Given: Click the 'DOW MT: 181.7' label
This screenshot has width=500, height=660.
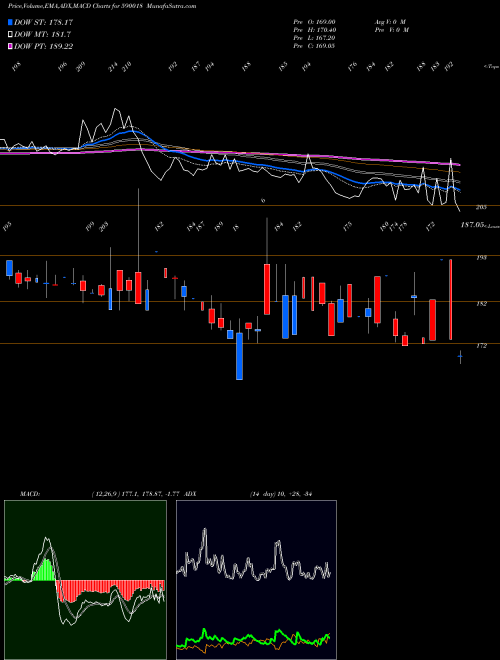Looking at the screenshot, I should tap(42, 34).
